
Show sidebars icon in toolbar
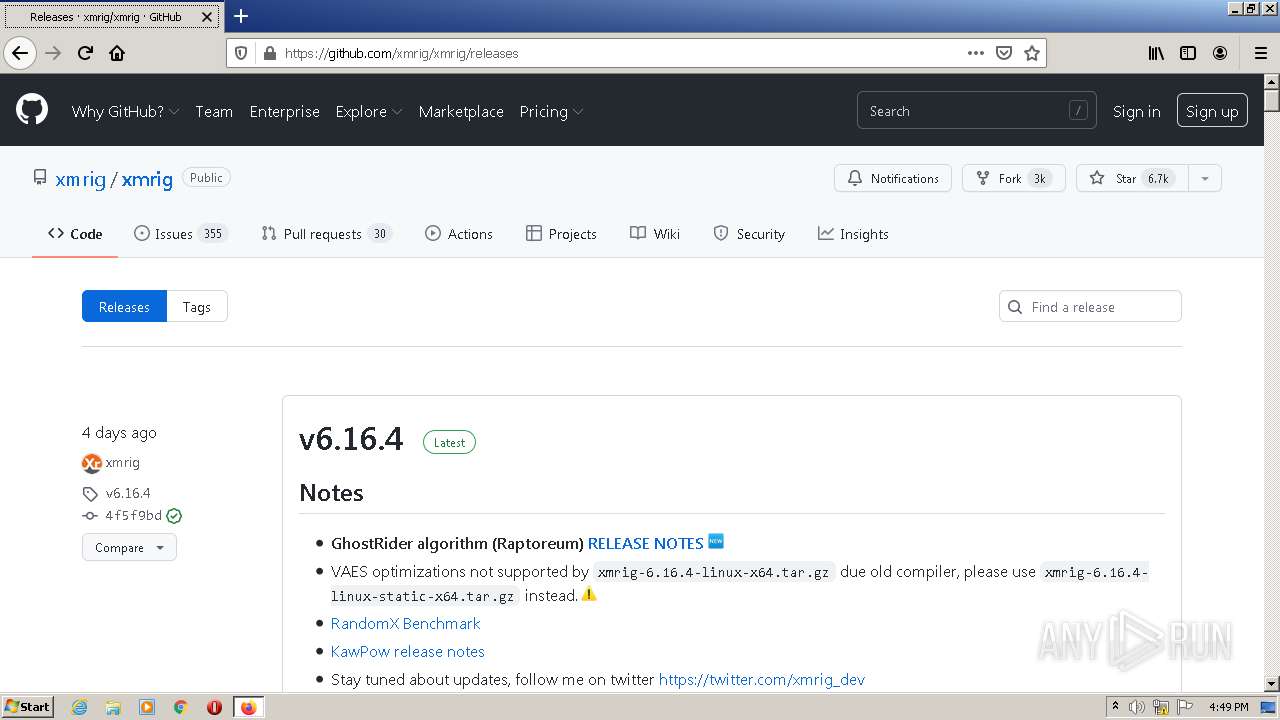click(1188, 53)
